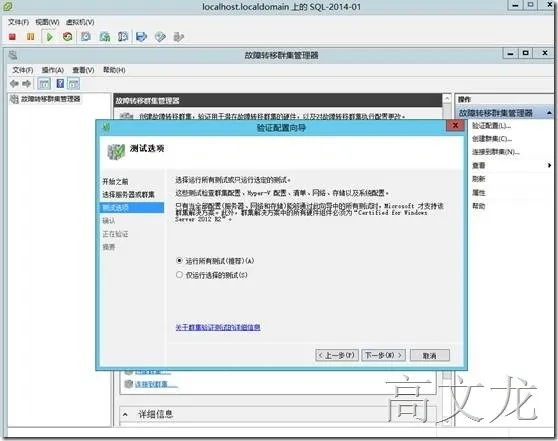Click the back arrow in the cluster manager toolbar

point(14,84)
